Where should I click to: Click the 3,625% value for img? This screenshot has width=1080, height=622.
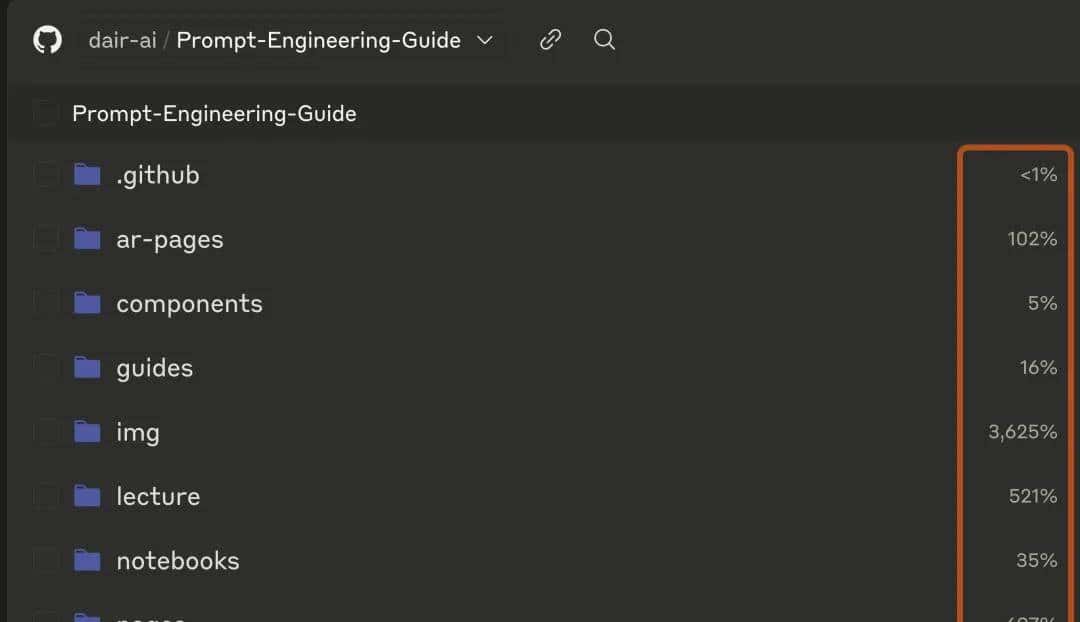tap(1022, 432)
